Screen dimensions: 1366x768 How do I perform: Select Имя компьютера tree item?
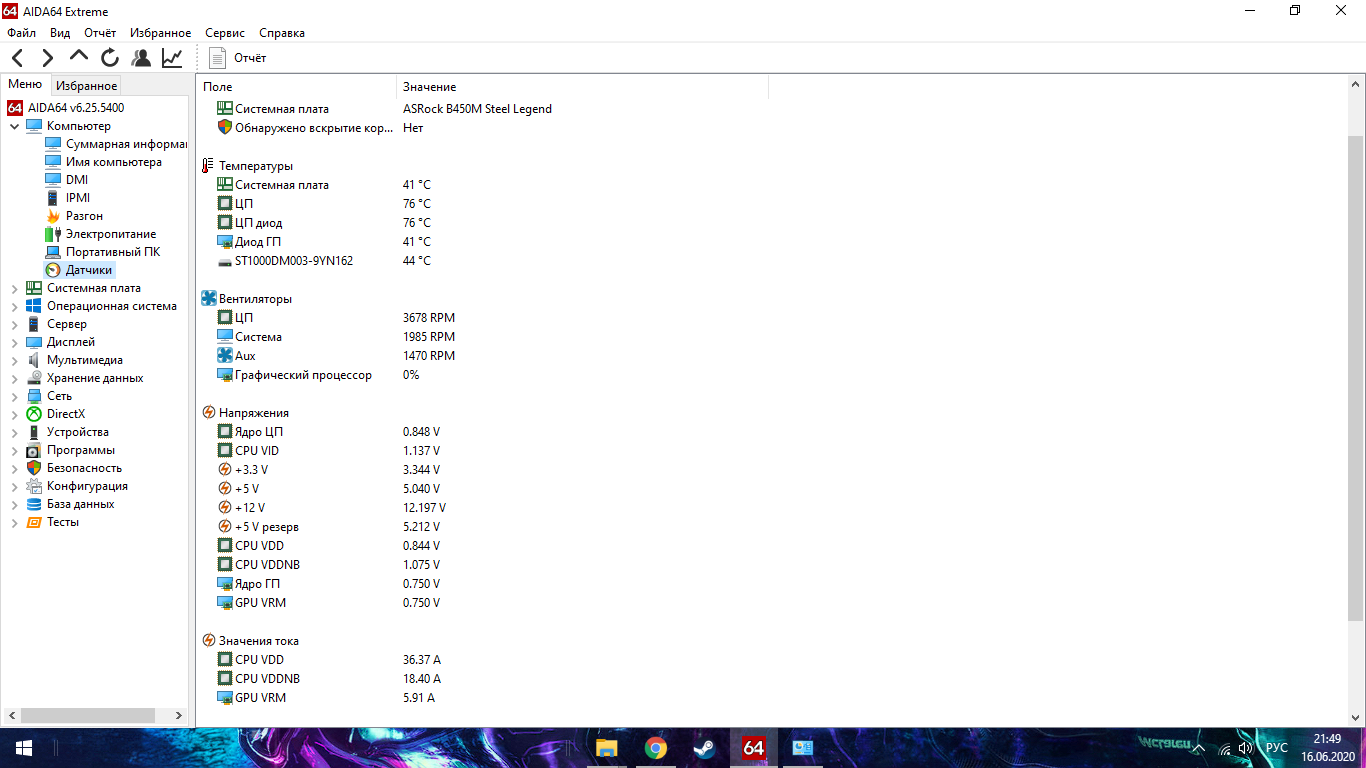[103, 162]
